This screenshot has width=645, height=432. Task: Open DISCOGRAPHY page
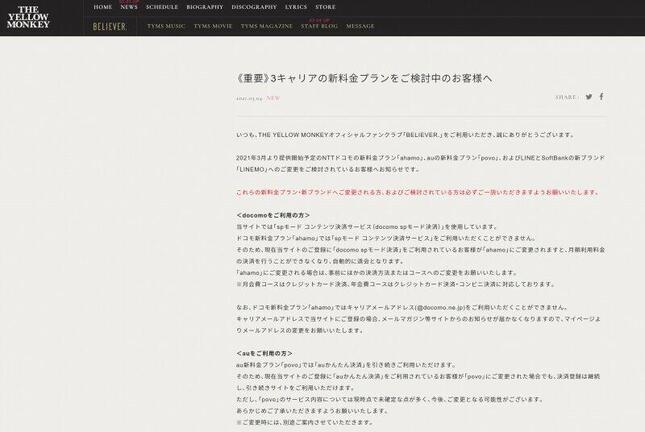click(x=254, y=7)
